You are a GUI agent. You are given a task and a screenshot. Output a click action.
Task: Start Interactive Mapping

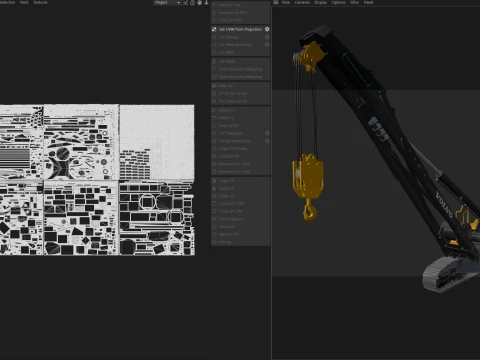[x=240, y=69]
